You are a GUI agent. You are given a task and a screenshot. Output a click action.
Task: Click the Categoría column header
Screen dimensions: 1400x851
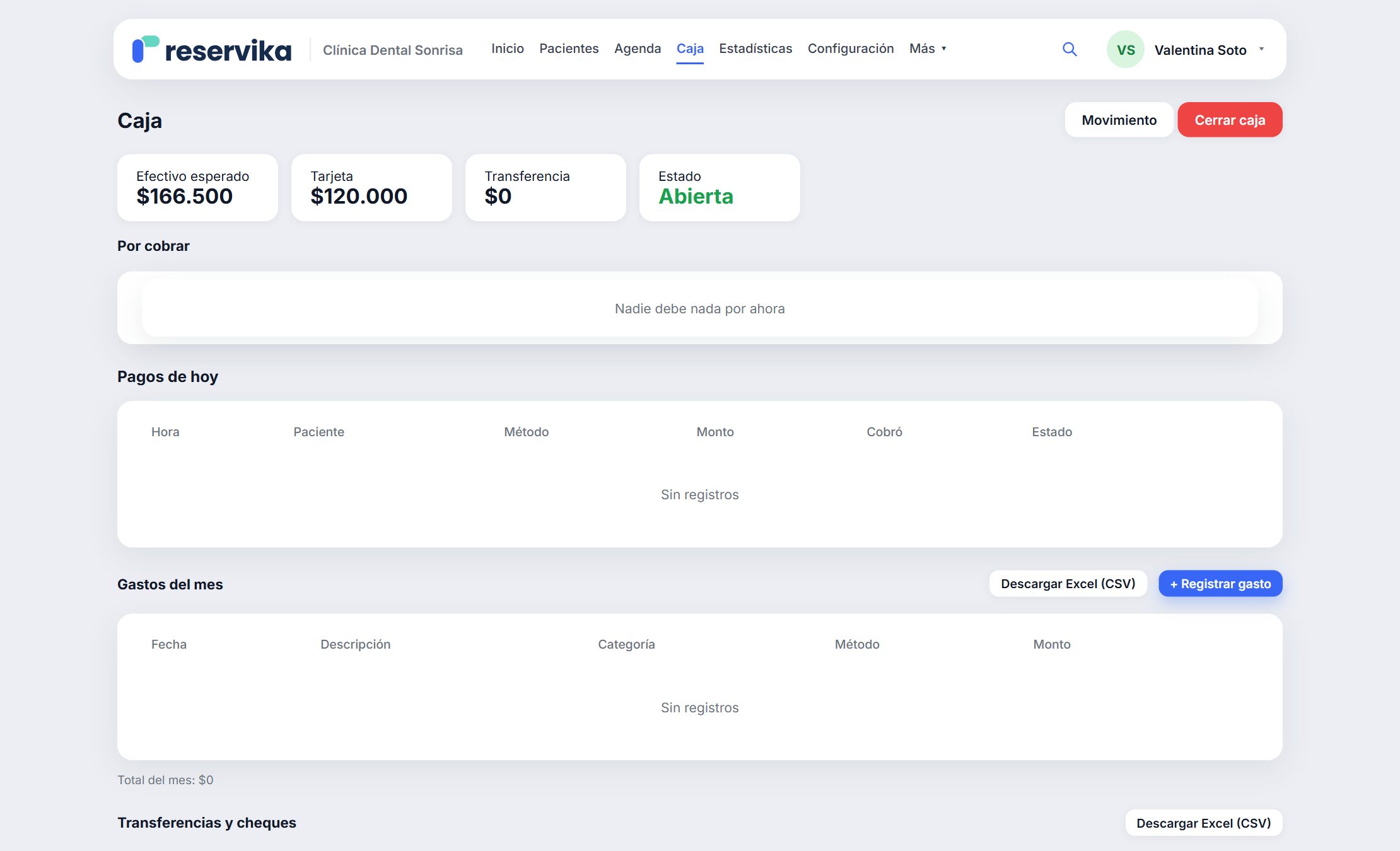pos(626,644)
